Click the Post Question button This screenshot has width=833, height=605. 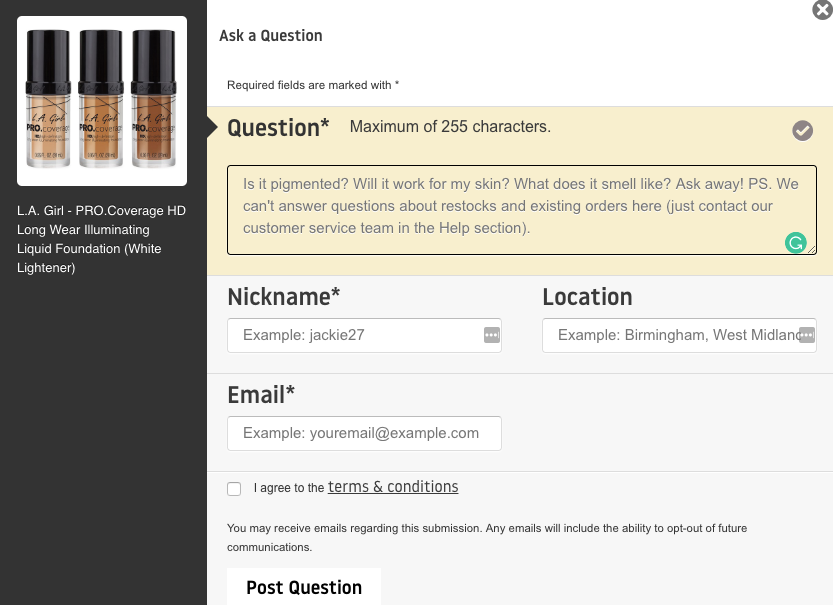[x=304, y=587]
